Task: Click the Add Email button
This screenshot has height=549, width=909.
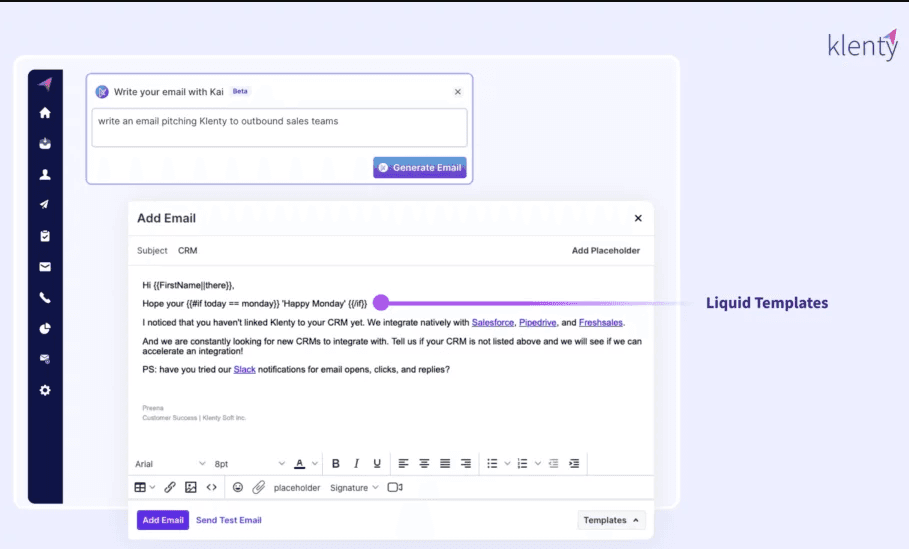Action: (x=163, y=520)
